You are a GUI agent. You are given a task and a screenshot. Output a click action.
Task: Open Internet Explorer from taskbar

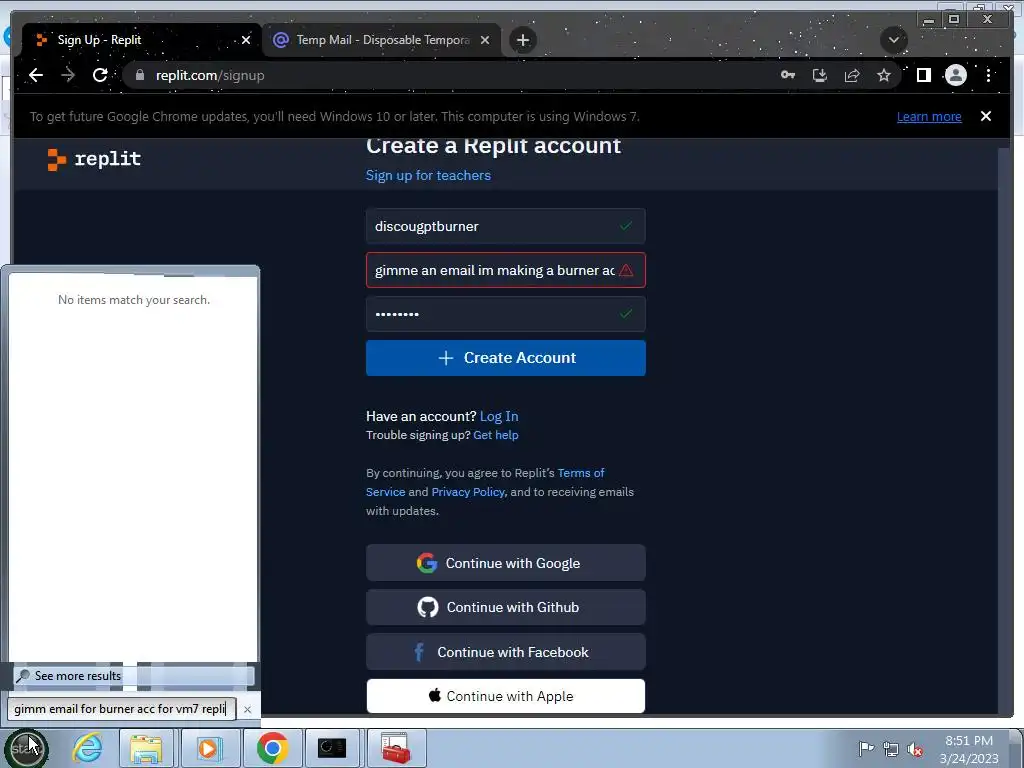pyautogui.click(x=87, y=748)
